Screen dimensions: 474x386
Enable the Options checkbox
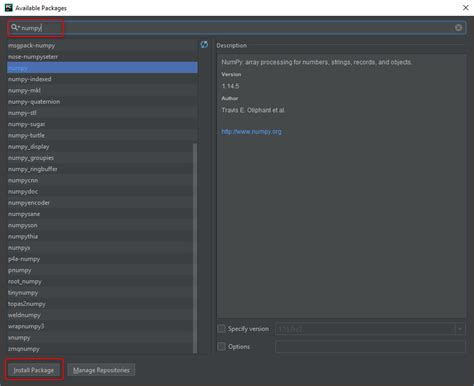click(x=221, y=346)
